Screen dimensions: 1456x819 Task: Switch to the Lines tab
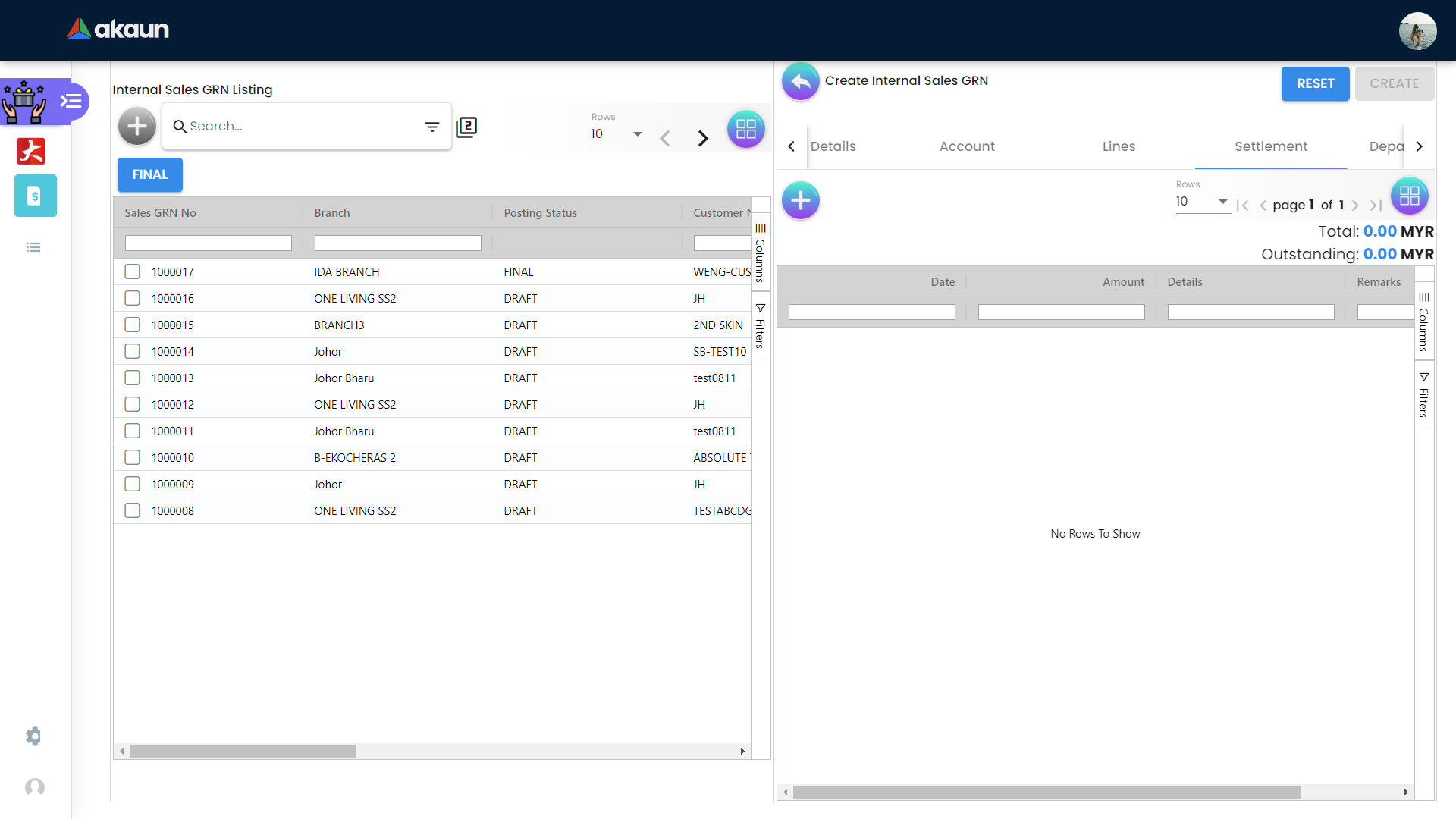click(1119, 146)
